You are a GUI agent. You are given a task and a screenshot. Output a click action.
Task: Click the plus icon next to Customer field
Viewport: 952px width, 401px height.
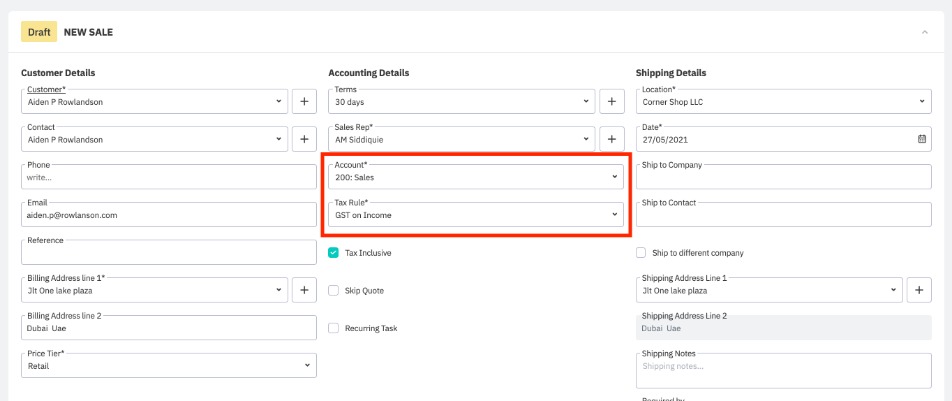tap(305, 101)
